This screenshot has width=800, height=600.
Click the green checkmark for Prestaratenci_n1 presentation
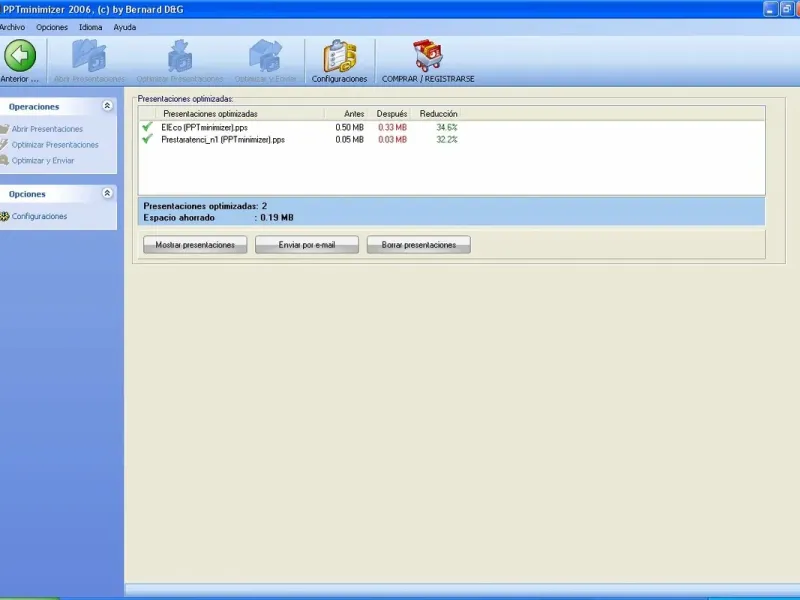point(147,139)
